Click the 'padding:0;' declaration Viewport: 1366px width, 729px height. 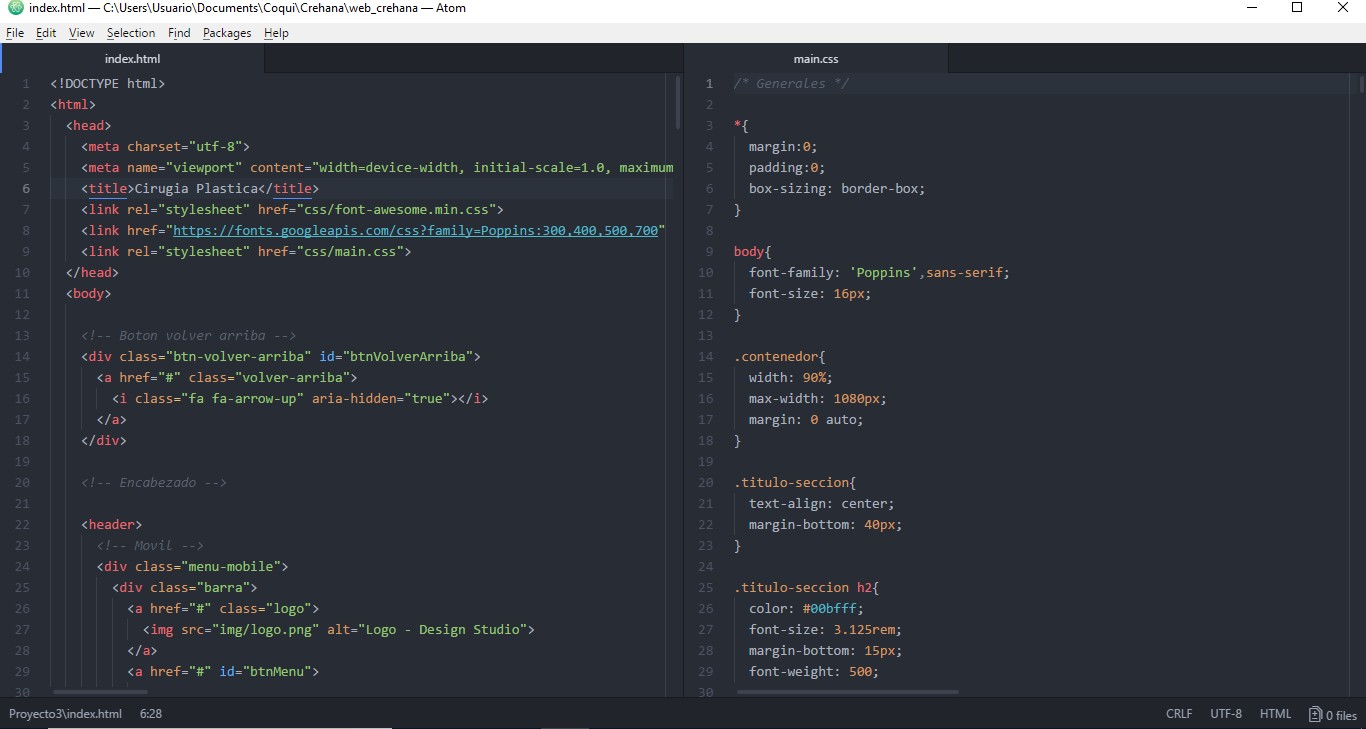pos(787,168)
